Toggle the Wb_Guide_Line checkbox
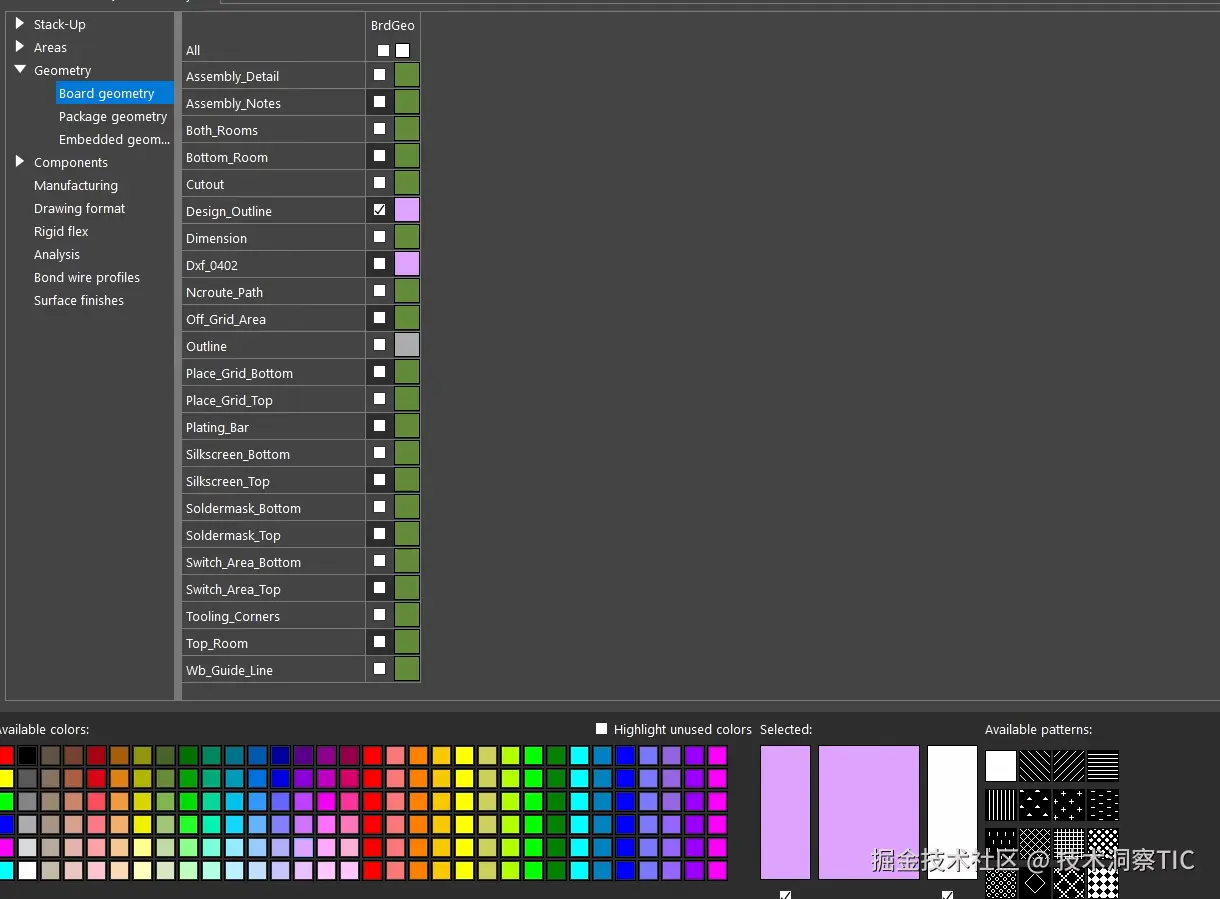Viewport: 1220px width, 899px height. [x=379, y=669]
